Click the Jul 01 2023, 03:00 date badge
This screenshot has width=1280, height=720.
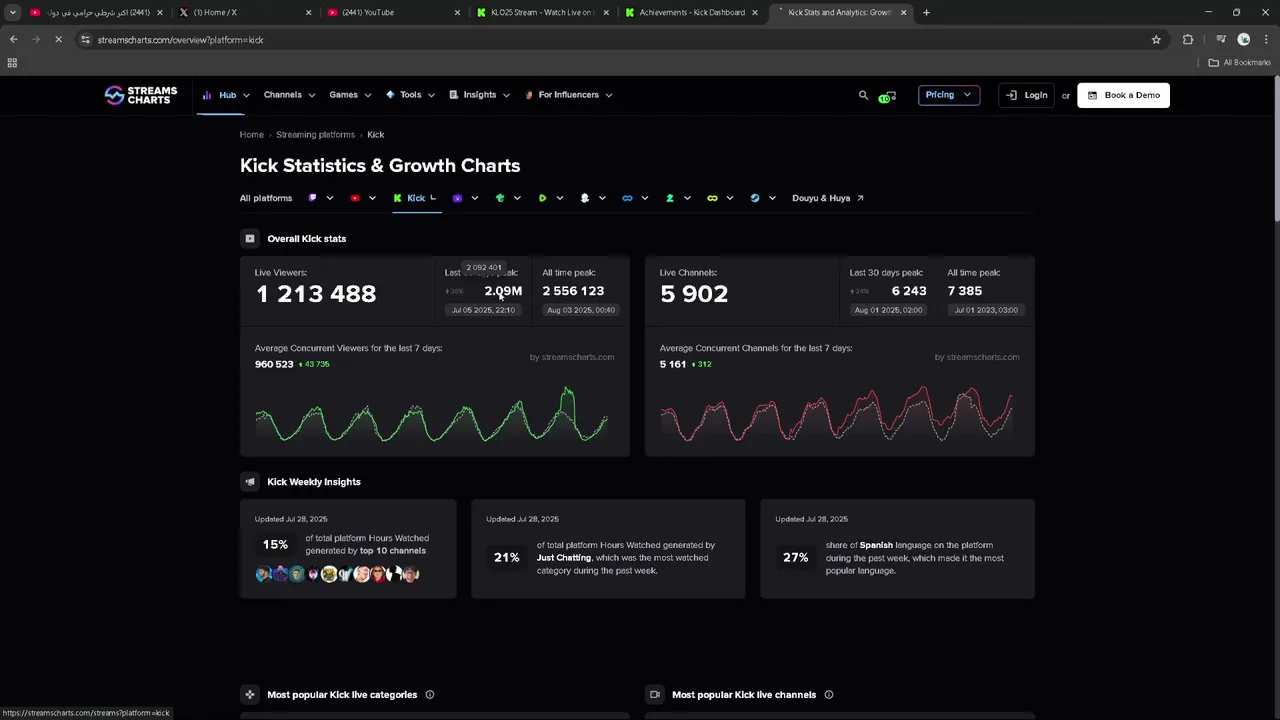point(987,310)
